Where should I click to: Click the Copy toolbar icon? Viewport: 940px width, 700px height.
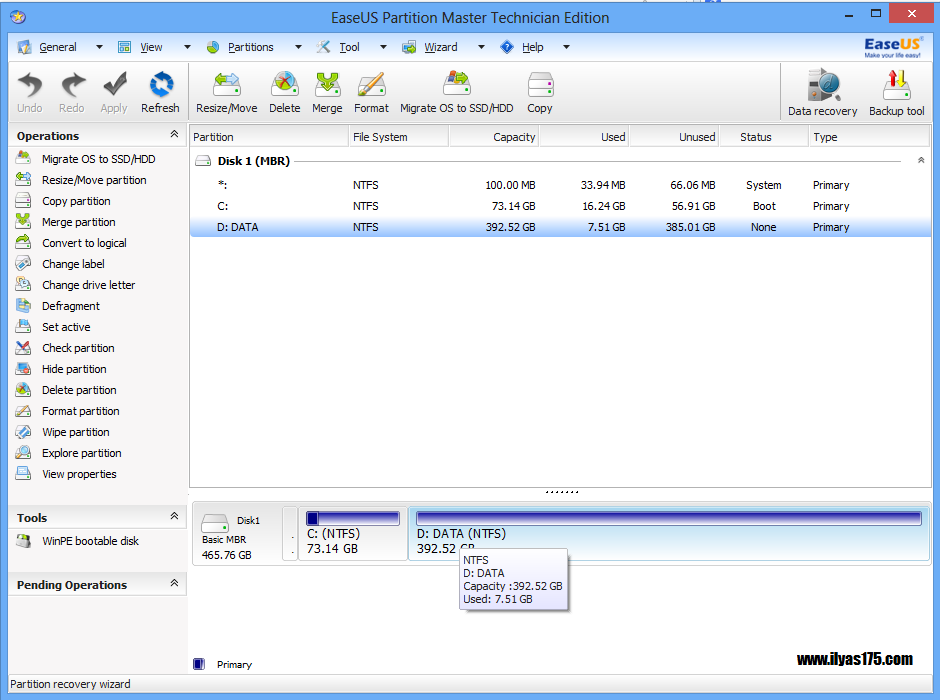[x=540, y=92]
